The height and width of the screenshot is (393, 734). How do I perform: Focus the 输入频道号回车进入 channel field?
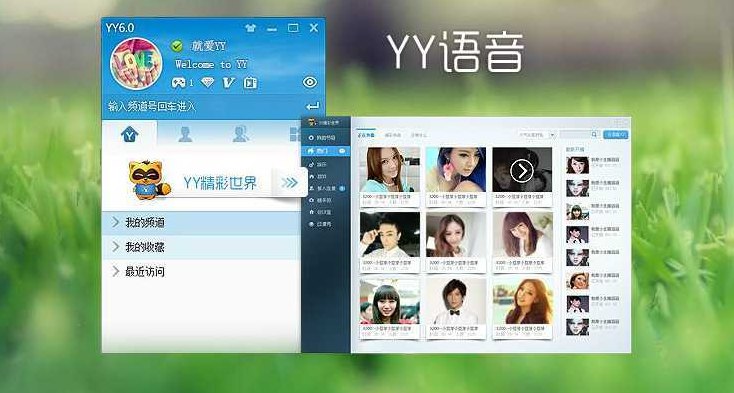point(201,106)
